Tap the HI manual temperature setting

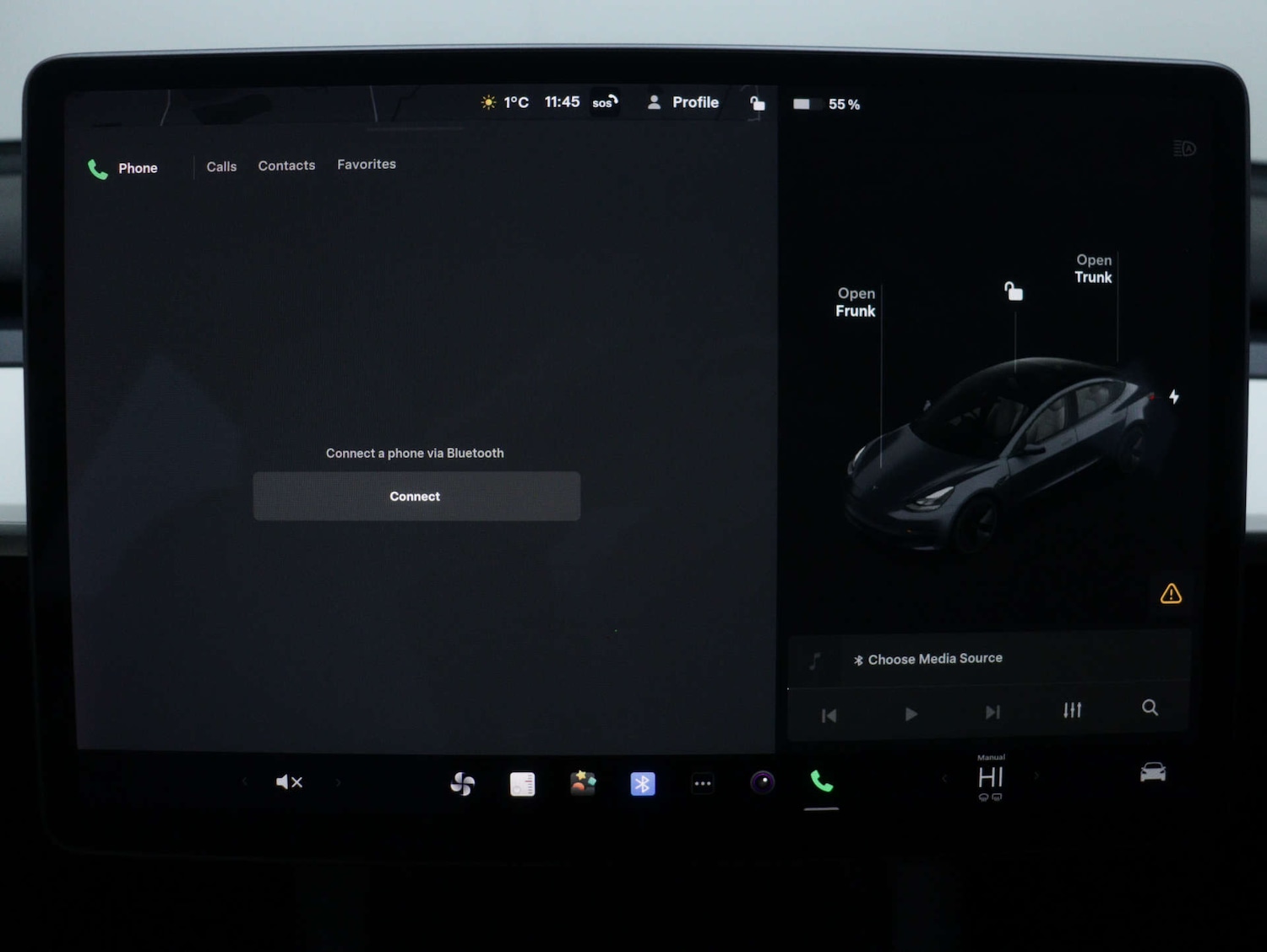(990, 777)
